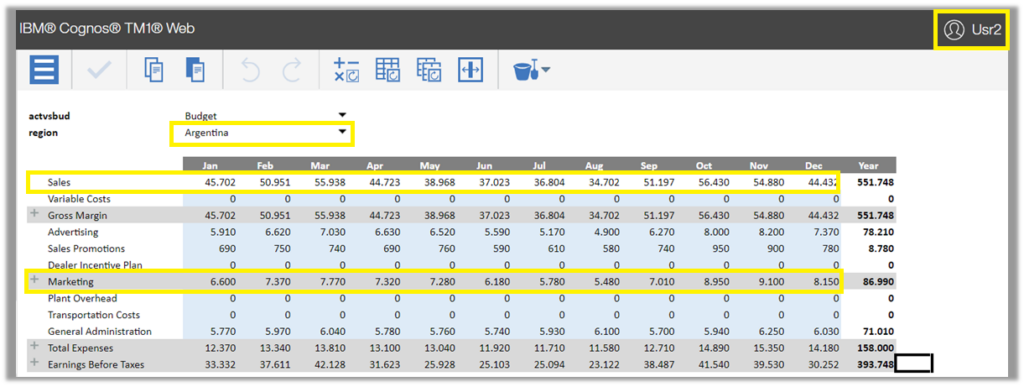Open the sandbox bucket dropdown
Image resolution: width=1024 pixels, height=387 pixels.
tap(531, 70)
